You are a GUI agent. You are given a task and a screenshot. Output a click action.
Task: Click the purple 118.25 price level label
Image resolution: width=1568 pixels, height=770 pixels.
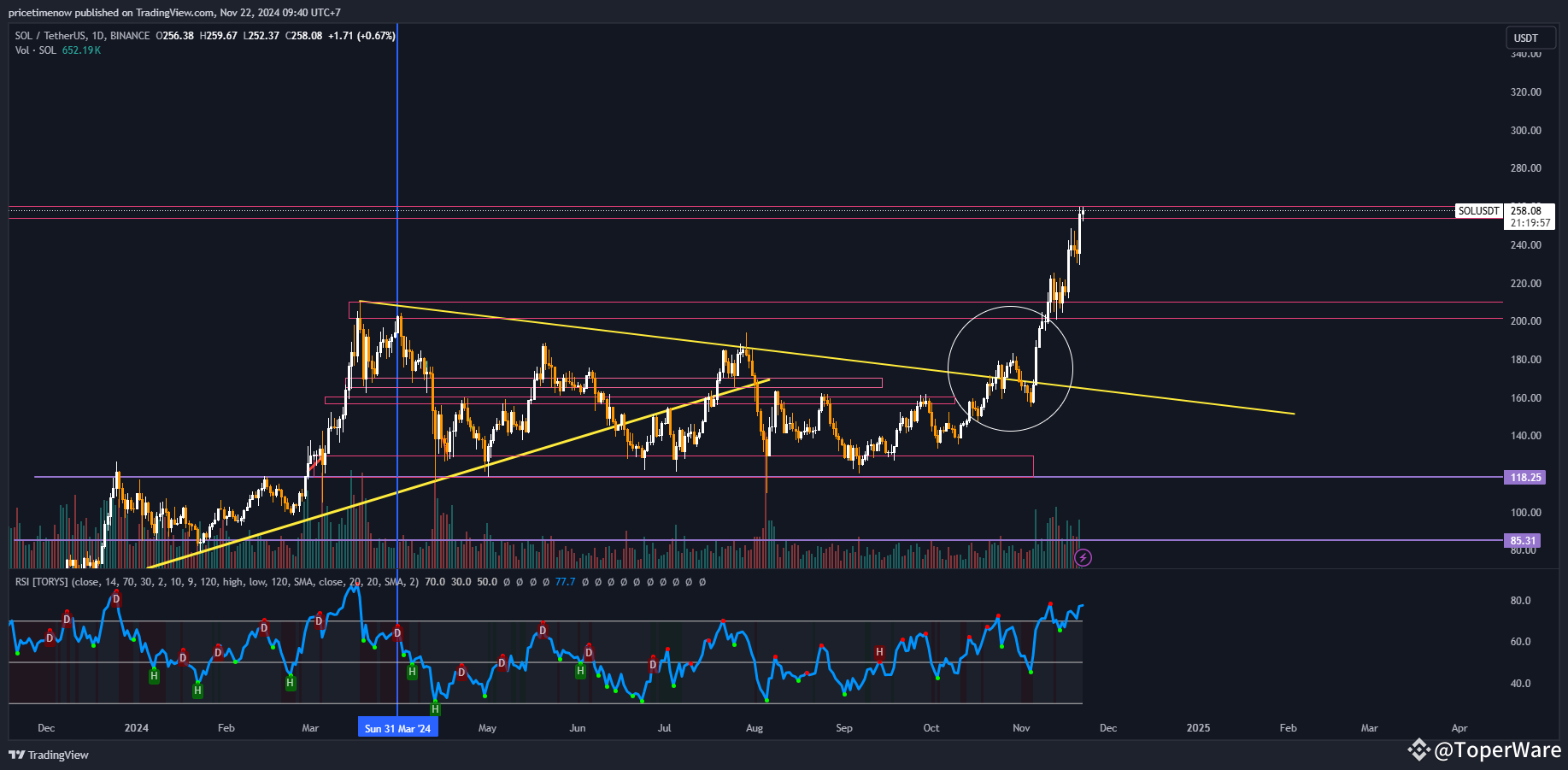[x=1525, y=478]
